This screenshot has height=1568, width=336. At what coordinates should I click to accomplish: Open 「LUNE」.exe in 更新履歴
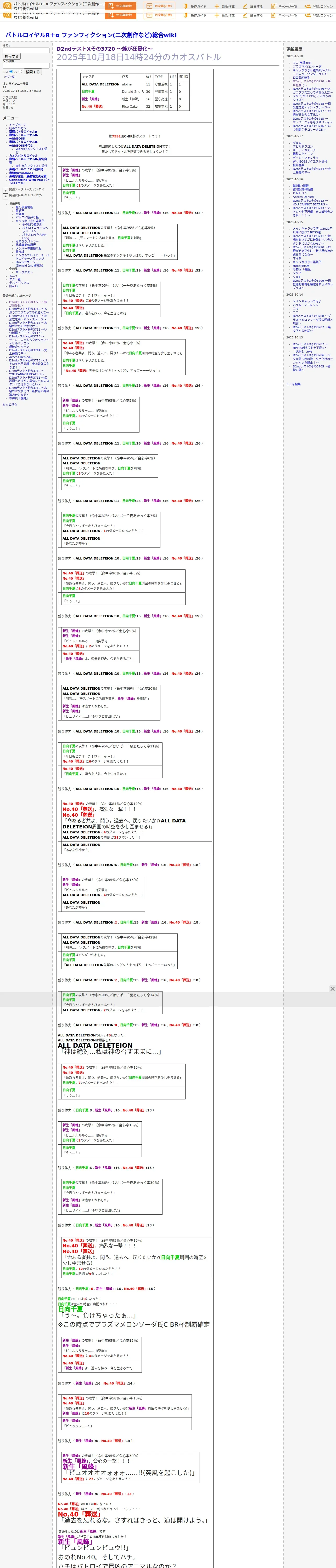pyautogui.click(x=303, y=351)
